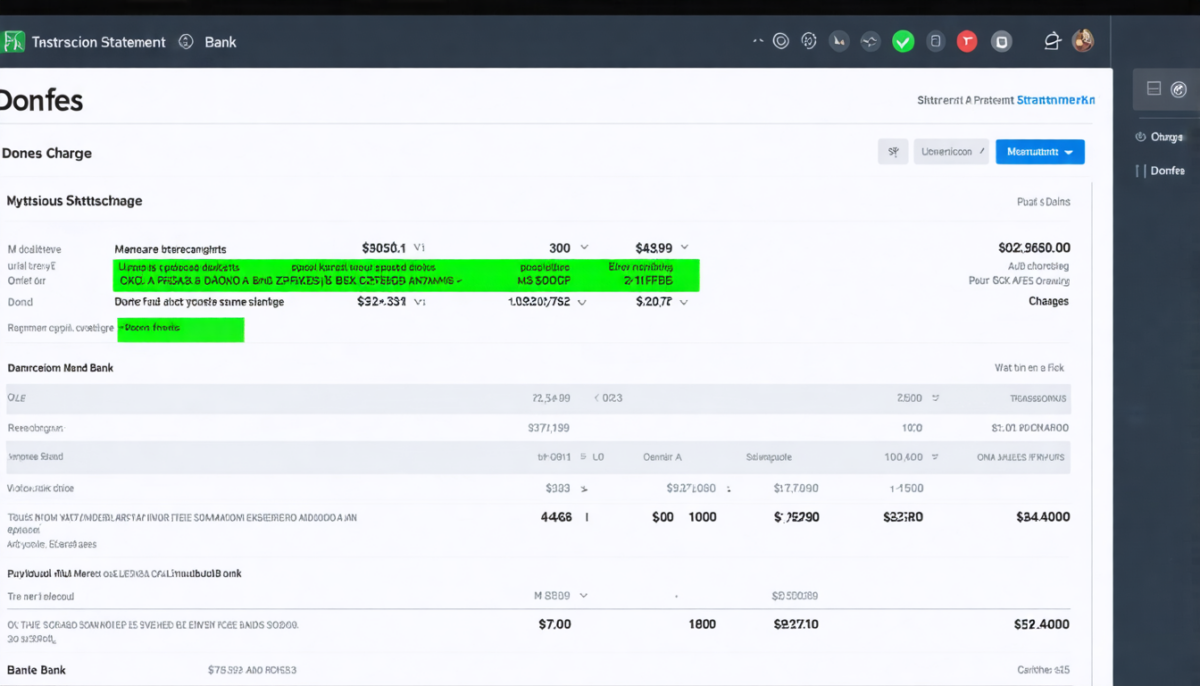Expand the $43.99 dropdown chevron

tap(685, 247)
